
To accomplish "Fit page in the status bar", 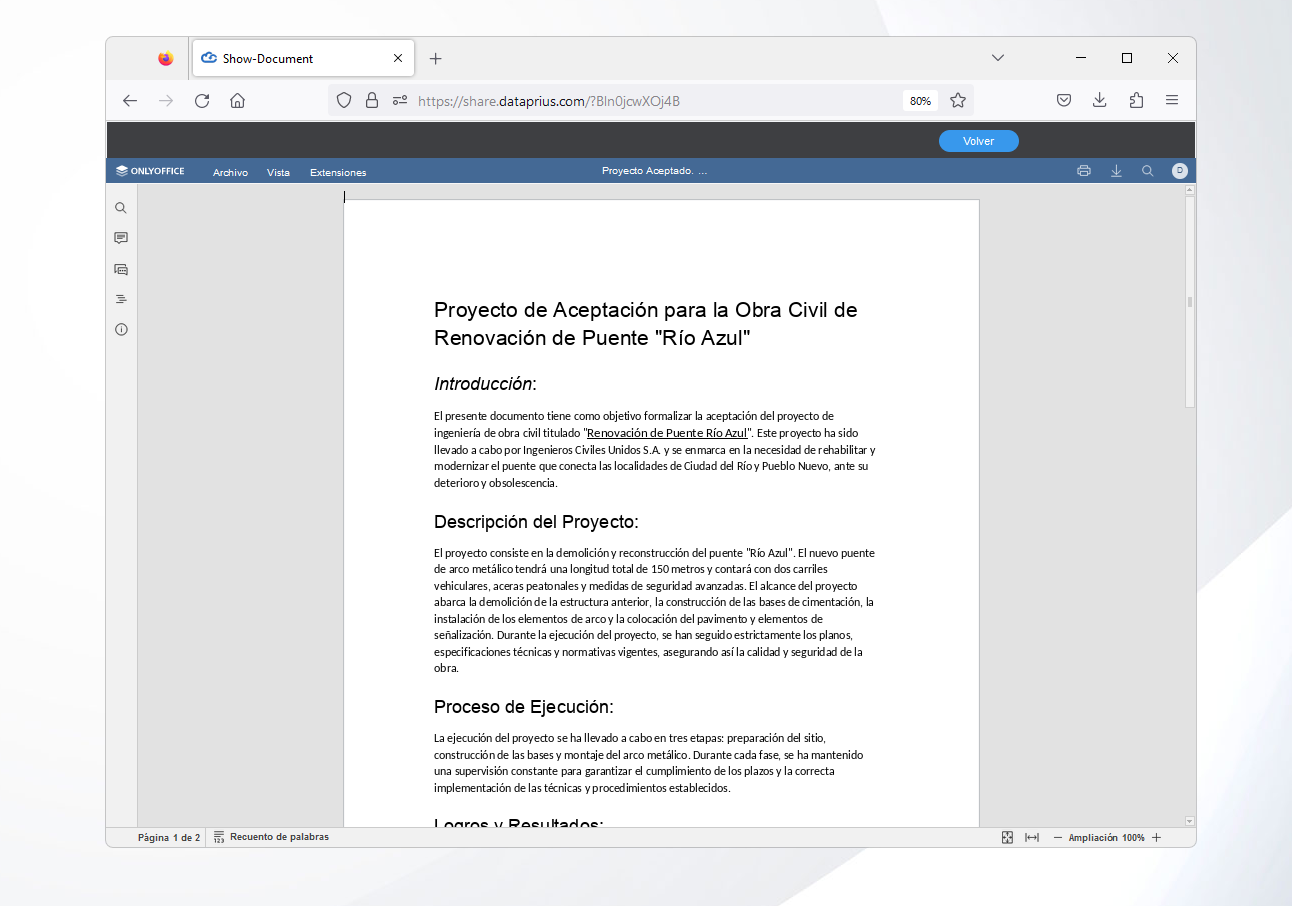I will (1007, 838).
